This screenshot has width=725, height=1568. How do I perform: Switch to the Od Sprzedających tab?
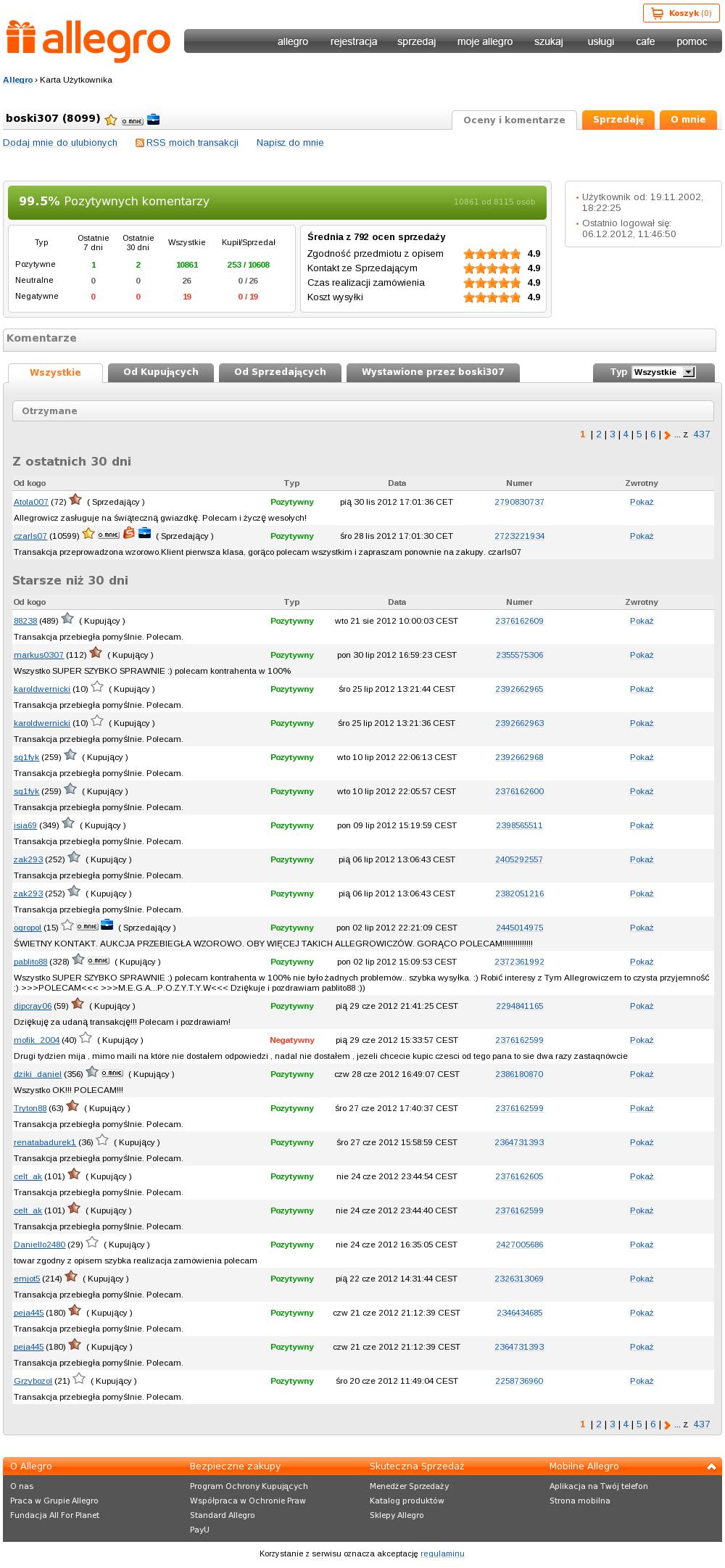coord(280,372)
